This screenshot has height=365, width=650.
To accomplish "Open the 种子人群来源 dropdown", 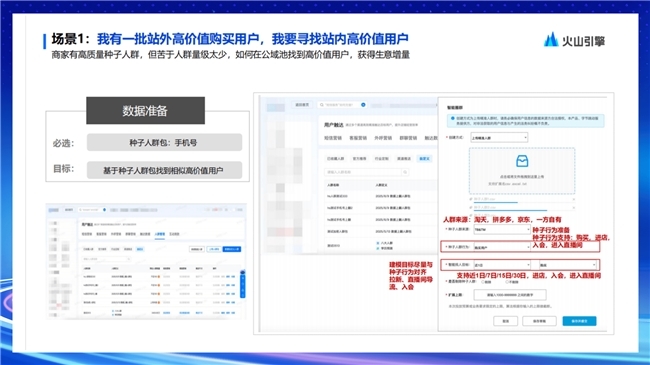I will [502, 229].
